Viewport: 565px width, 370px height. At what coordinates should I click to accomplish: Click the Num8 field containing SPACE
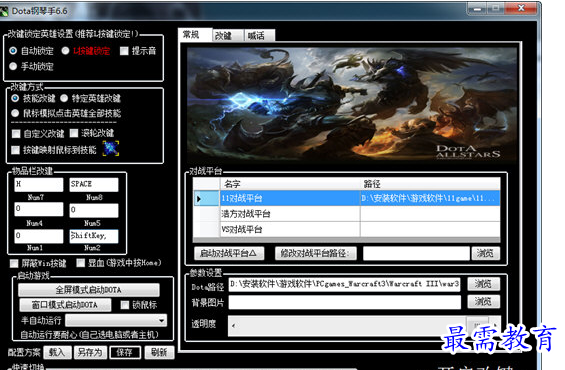click(x=94, y=184)
